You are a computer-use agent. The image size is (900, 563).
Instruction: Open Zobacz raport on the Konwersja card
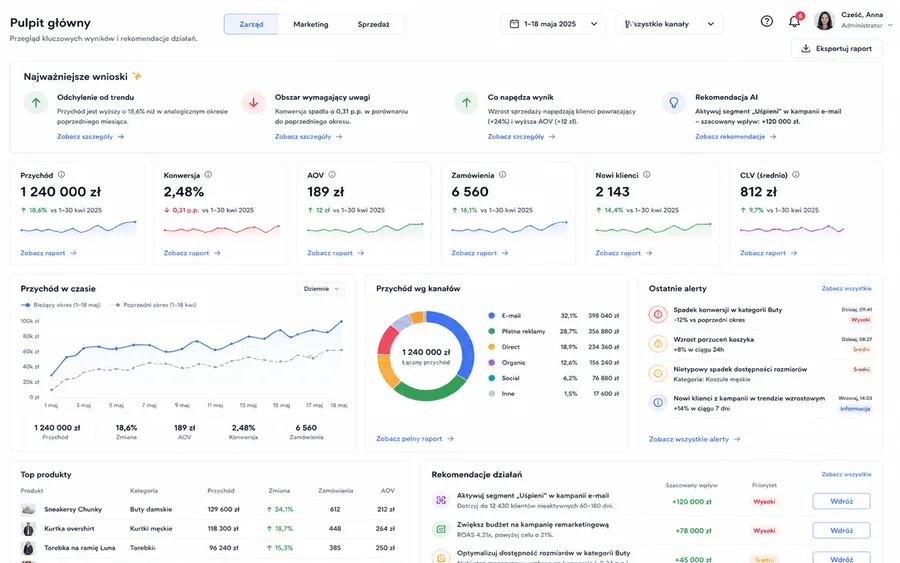click(x=192, y=253)
